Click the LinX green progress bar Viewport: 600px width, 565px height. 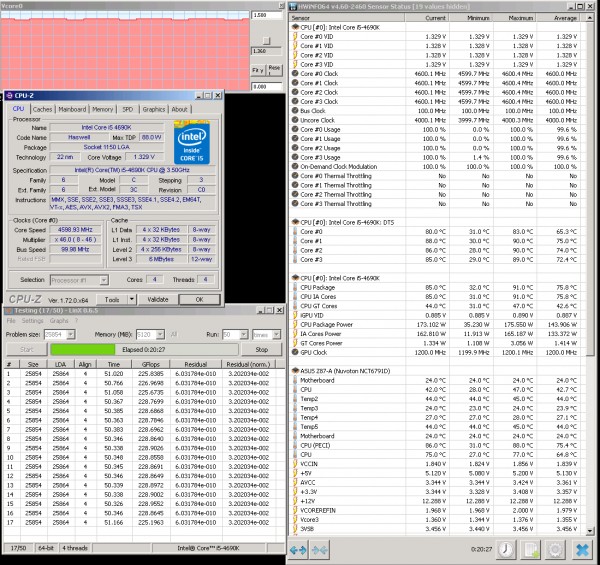(x=83, y=349)
